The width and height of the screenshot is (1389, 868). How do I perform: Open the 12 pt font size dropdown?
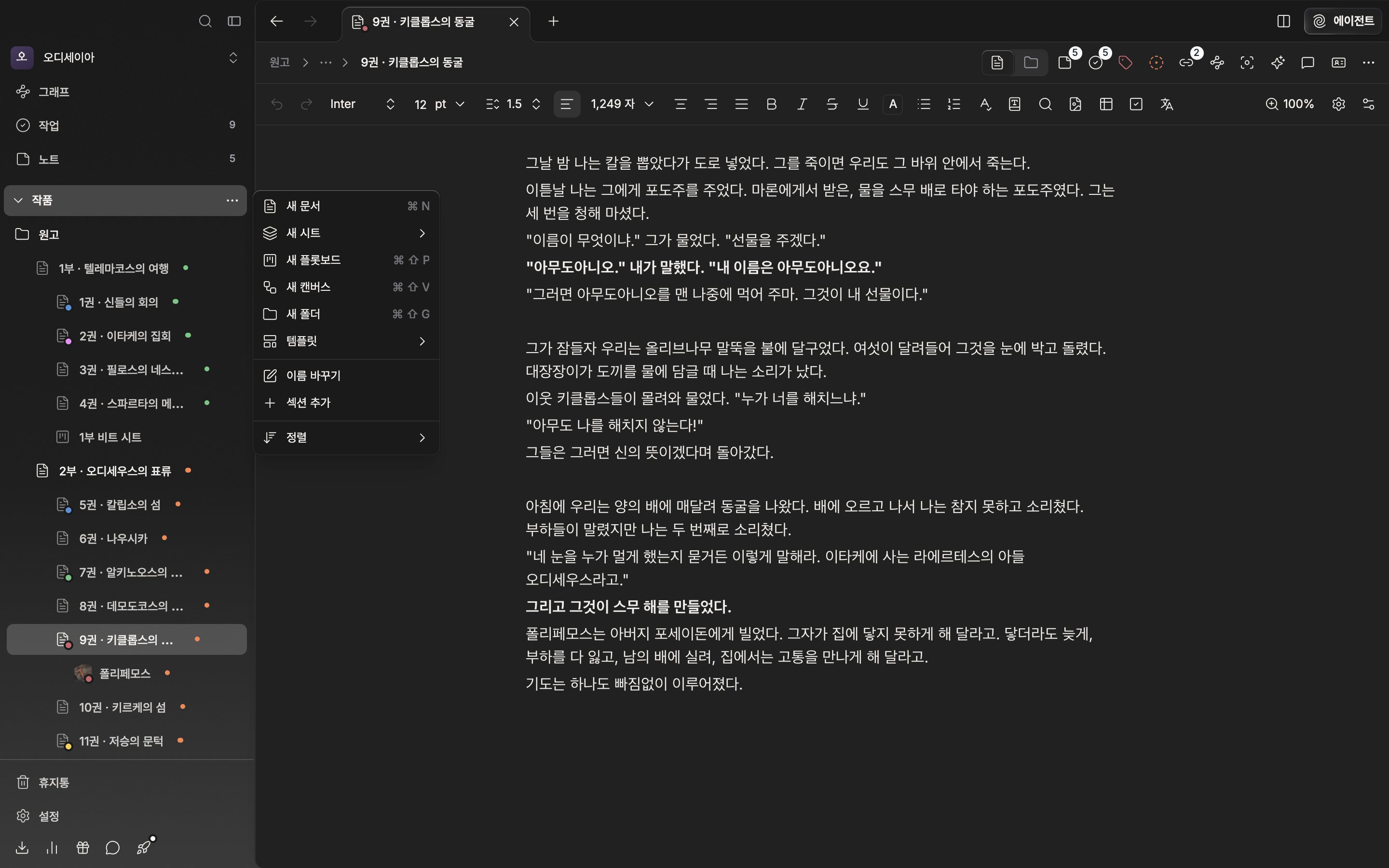coord(439,104)
